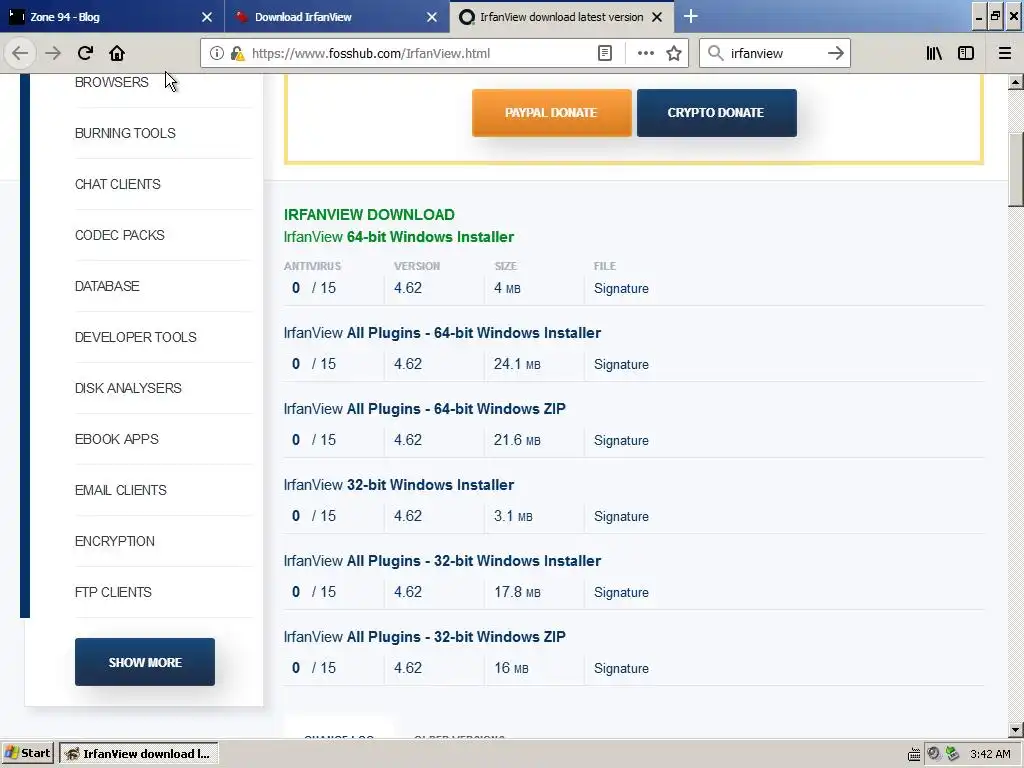The image size is (1024, 768).
Task: Open the Windows Start menu
Action: pyautogui.click(x=27, y=753)
